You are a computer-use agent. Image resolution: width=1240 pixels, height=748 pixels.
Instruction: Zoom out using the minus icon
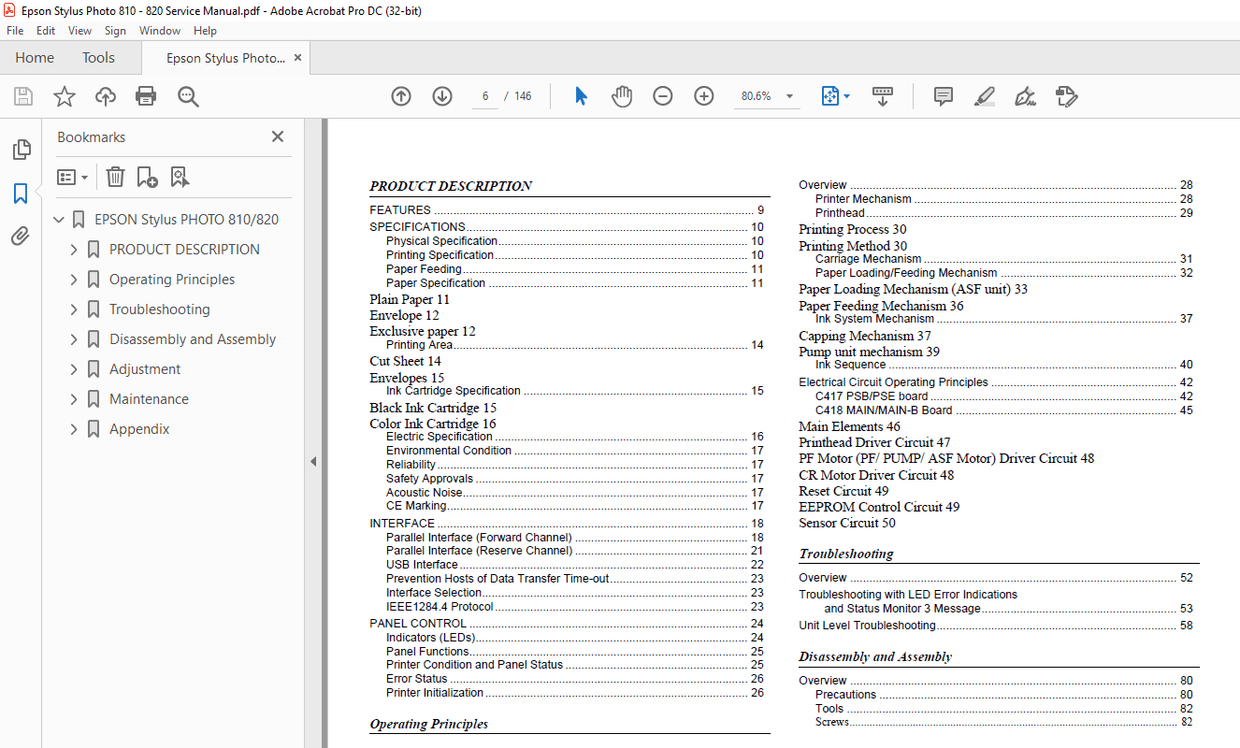[662, 95]
